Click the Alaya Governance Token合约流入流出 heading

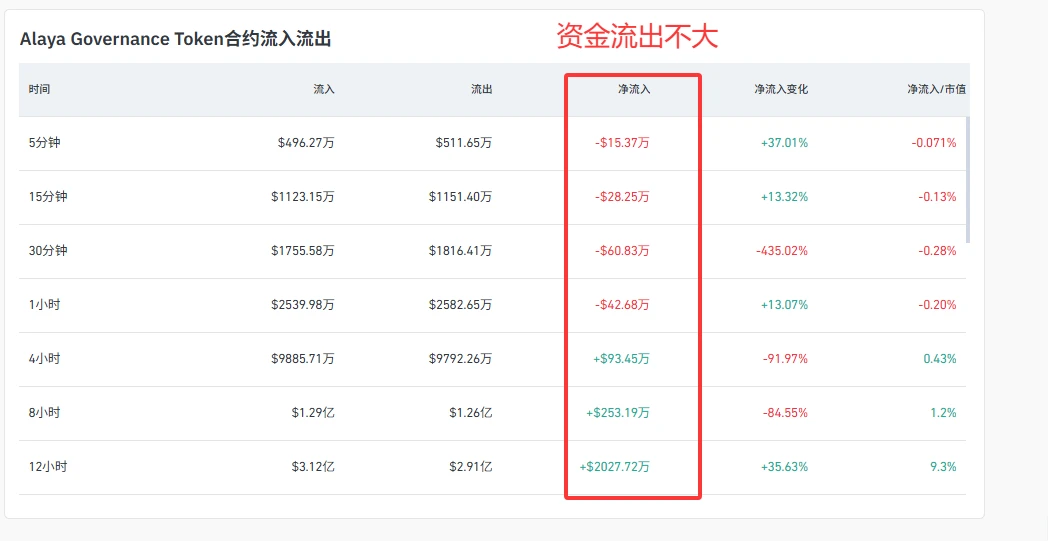tap(176, 39)
